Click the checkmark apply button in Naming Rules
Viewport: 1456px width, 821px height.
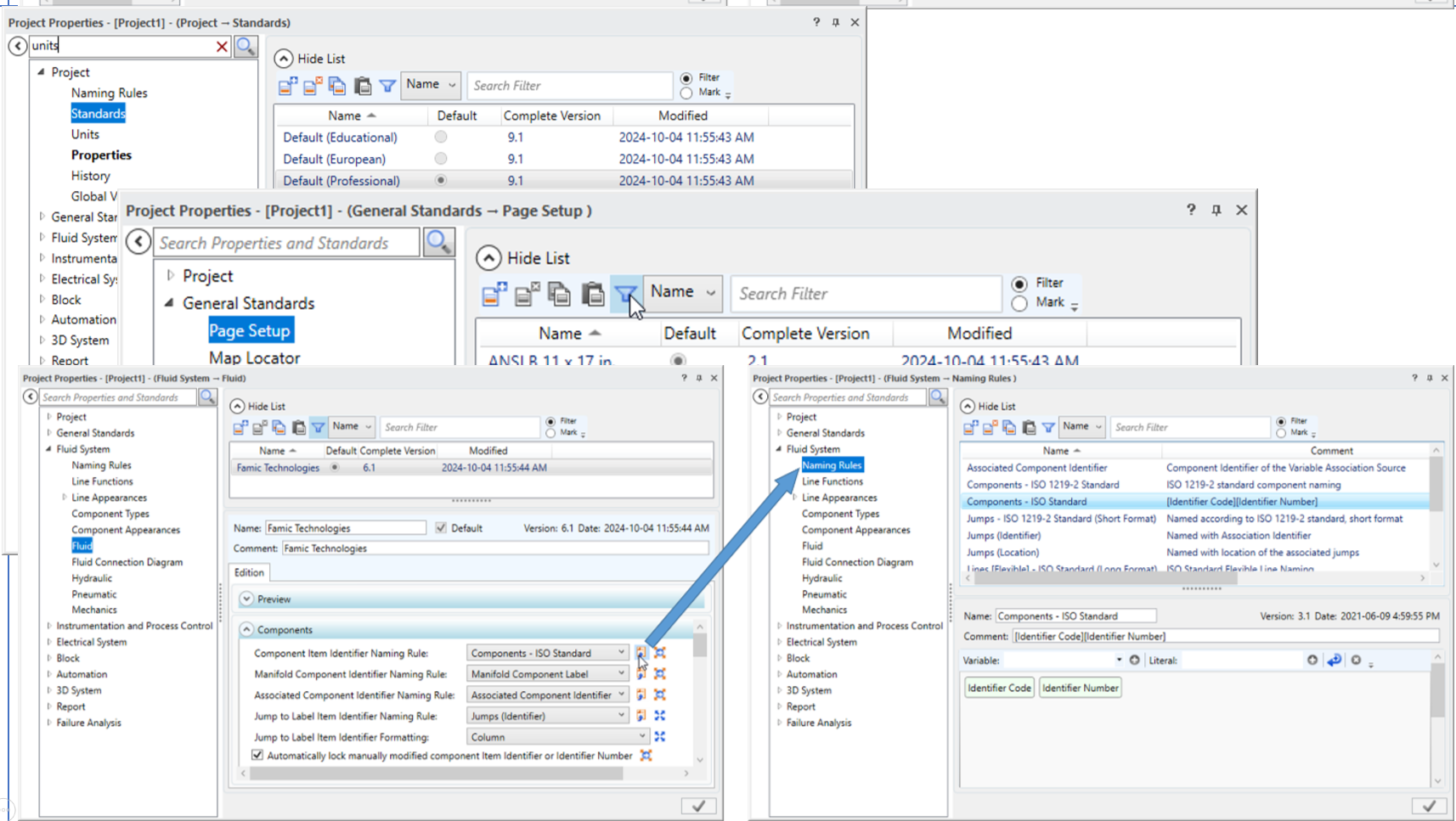click(1429, 806)
